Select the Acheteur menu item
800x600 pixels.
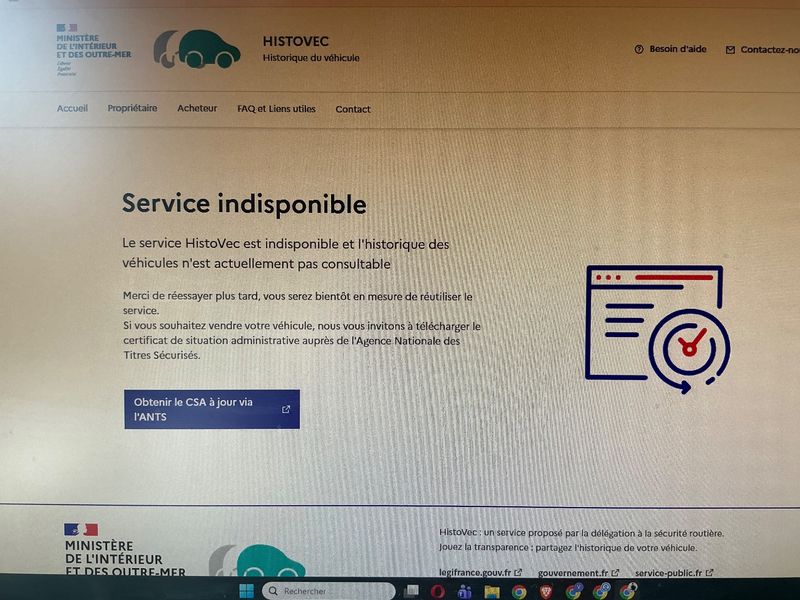click(197, 108)
